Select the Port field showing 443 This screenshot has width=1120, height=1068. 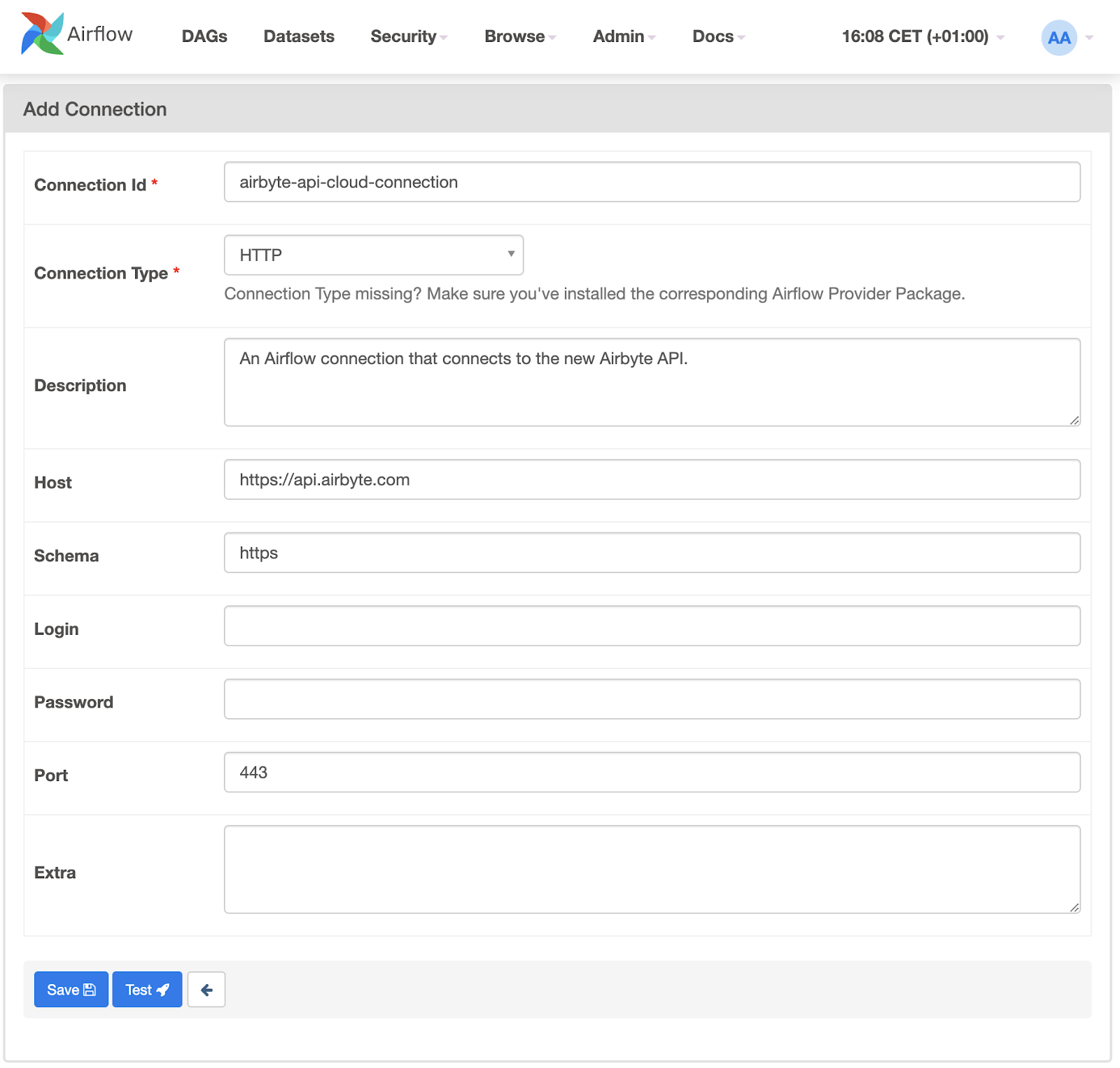point(652,772)
